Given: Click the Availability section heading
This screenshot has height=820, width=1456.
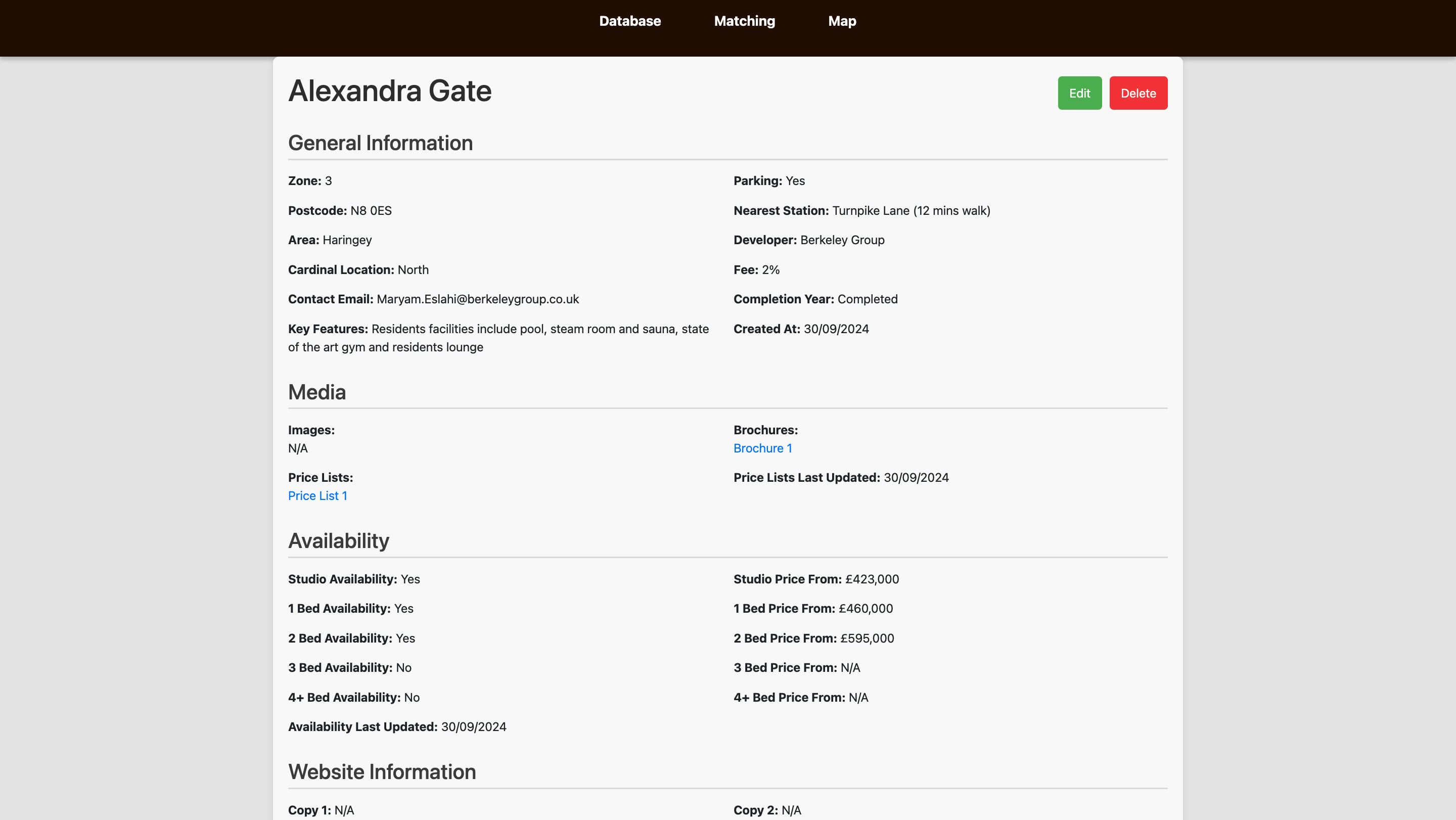Looking at the screenshot, I should pos(338,541).
